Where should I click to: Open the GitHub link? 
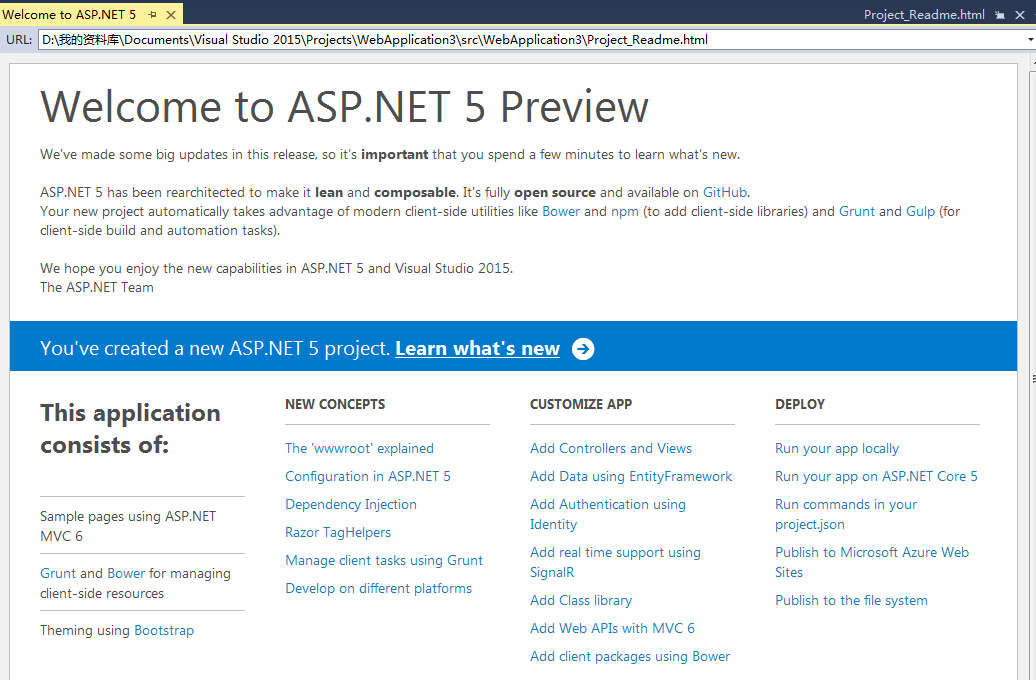click(724, 192)
